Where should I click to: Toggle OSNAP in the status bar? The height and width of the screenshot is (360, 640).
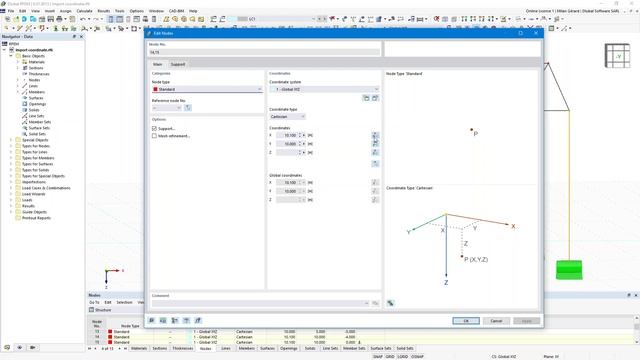(417, 357)
